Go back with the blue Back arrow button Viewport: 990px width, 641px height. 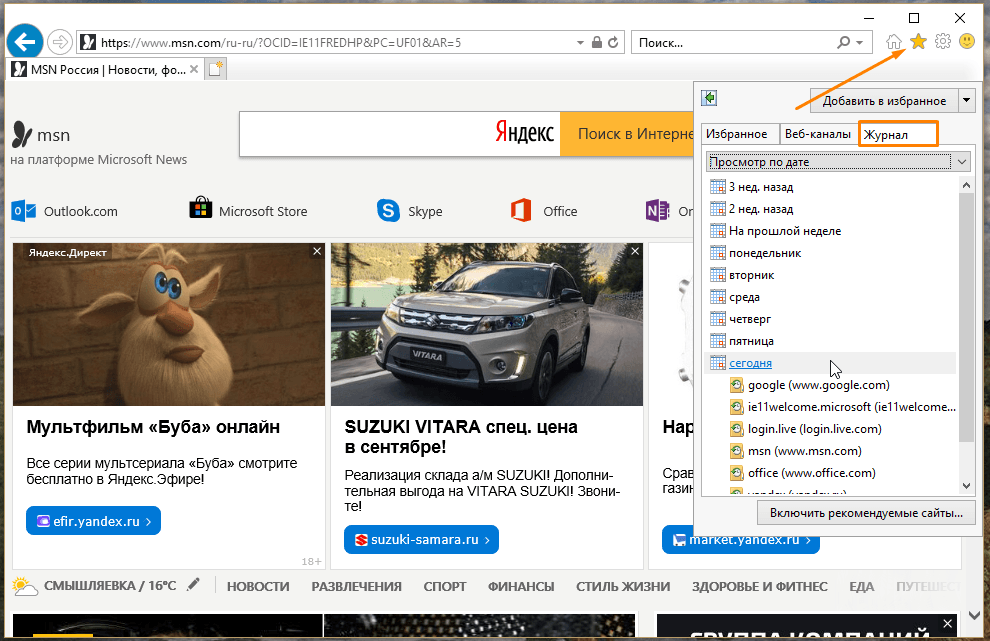point(25,42)
